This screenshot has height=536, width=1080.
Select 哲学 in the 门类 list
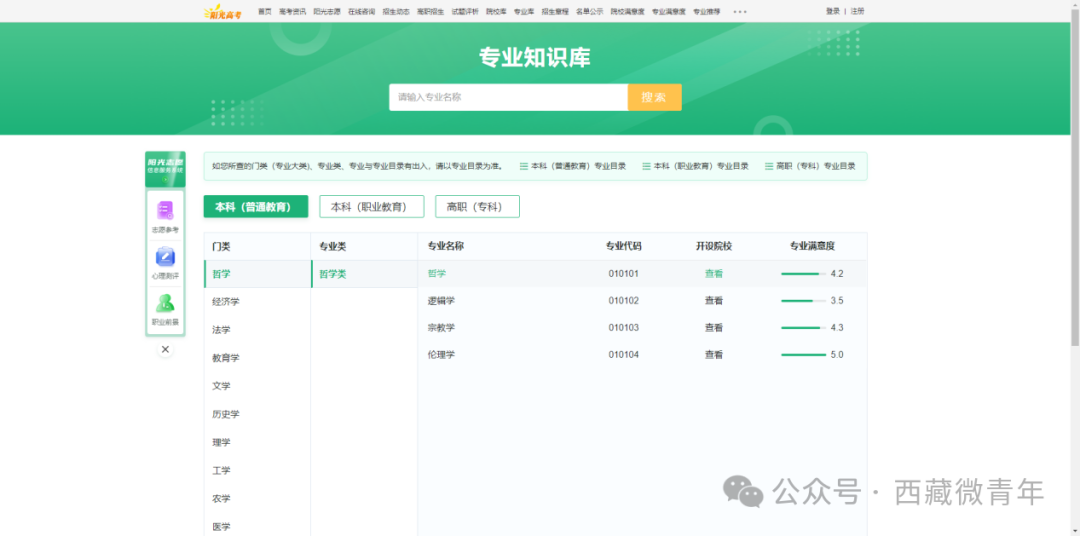pyautogui.click(x=258, y=274)
